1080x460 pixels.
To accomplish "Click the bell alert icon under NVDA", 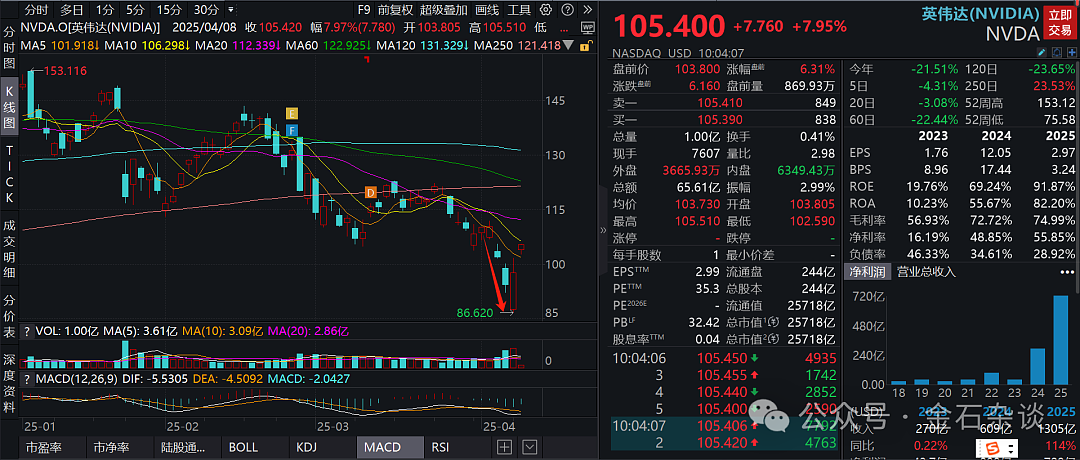I will click(1055, 53).
